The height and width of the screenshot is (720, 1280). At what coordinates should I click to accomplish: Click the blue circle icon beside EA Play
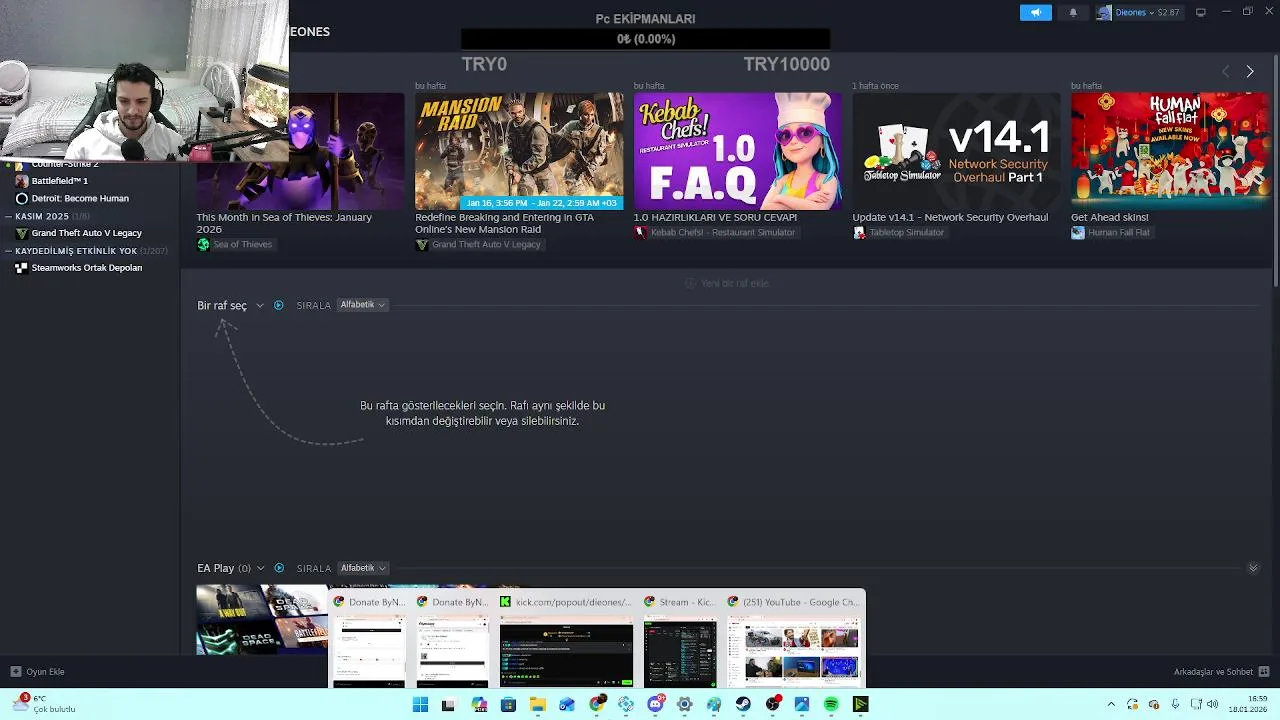click(279, 568)
